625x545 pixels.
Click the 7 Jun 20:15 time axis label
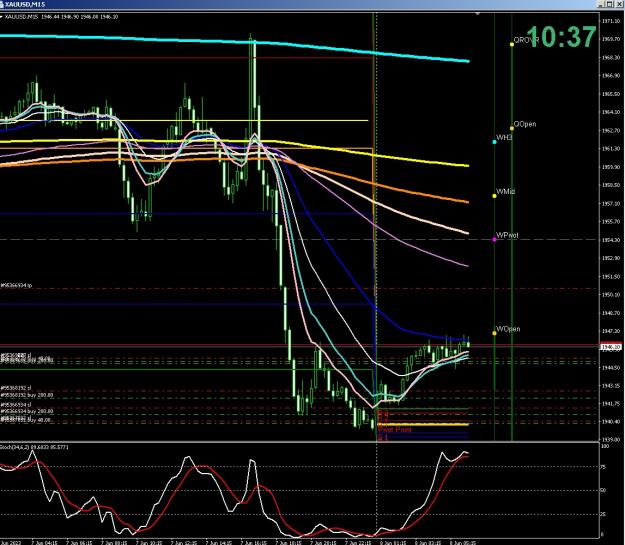[x=324, y=543]
